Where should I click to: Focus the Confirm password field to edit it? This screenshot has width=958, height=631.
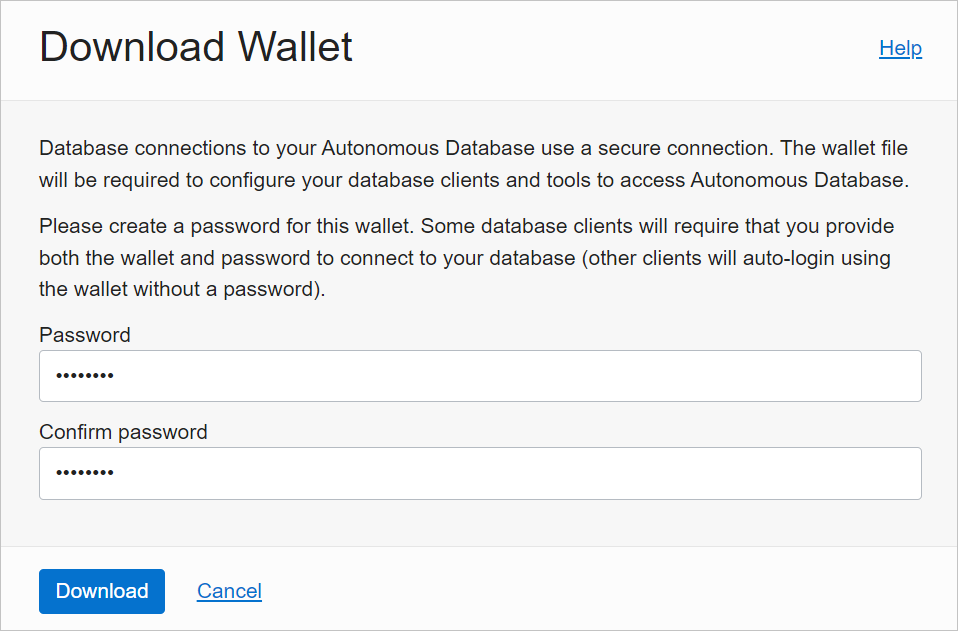[480, 472]
